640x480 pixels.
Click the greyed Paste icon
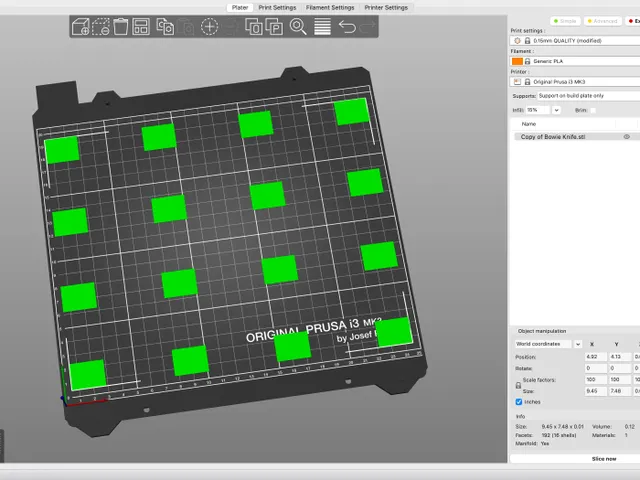click(x=187, y=27)
